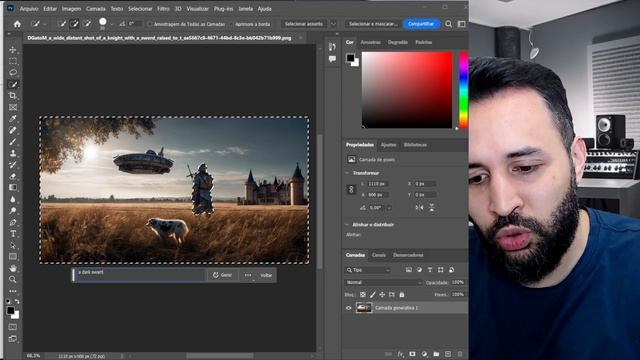Toggle lock transparent pixels icon
Image resolution: width=640 pixels, height=360 pixels.
[x=362, y=294]
